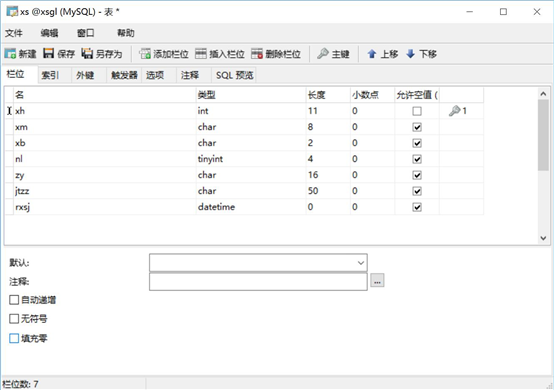Screen dimensions: 554x390
Task: Click into the 注释 comment input field
Action: (258, 282)
